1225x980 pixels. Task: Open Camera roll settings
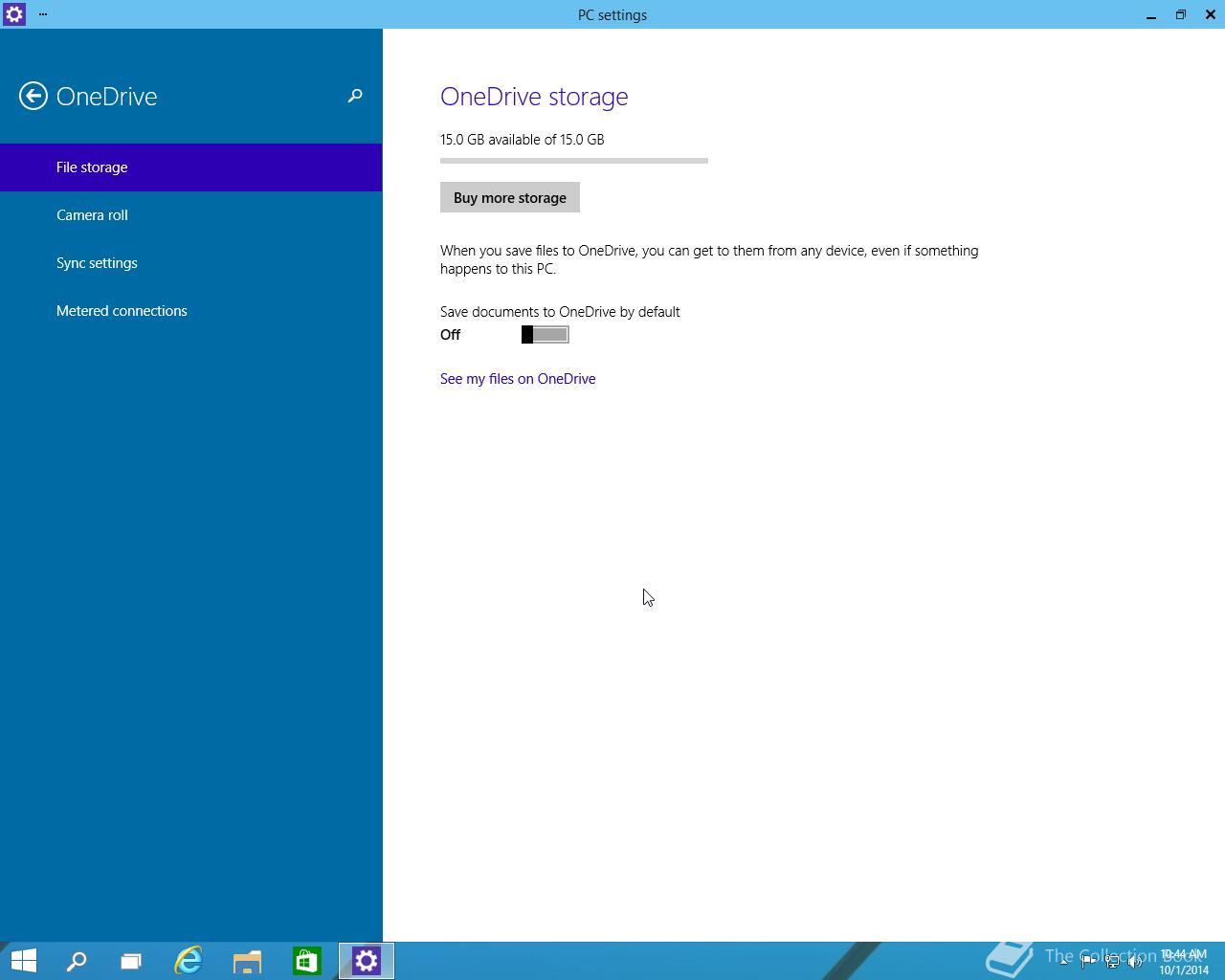click(191, 215)
